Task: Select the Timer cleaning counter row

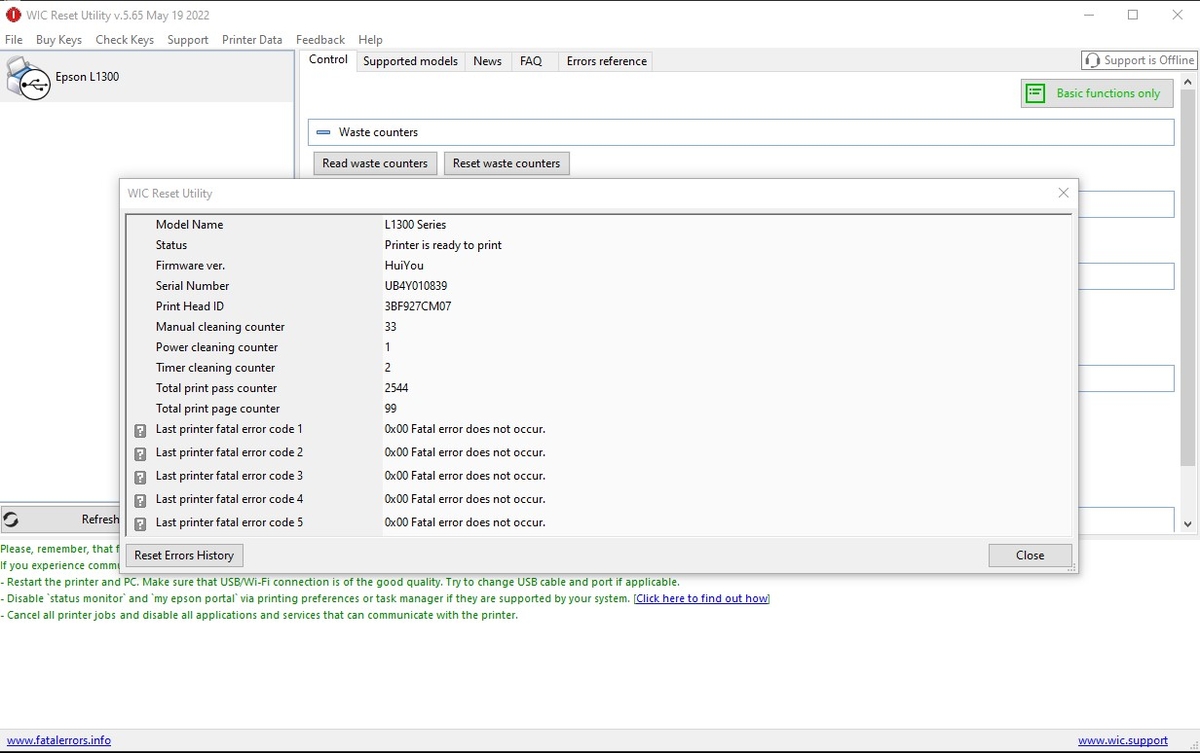Action: click(598, 368)
